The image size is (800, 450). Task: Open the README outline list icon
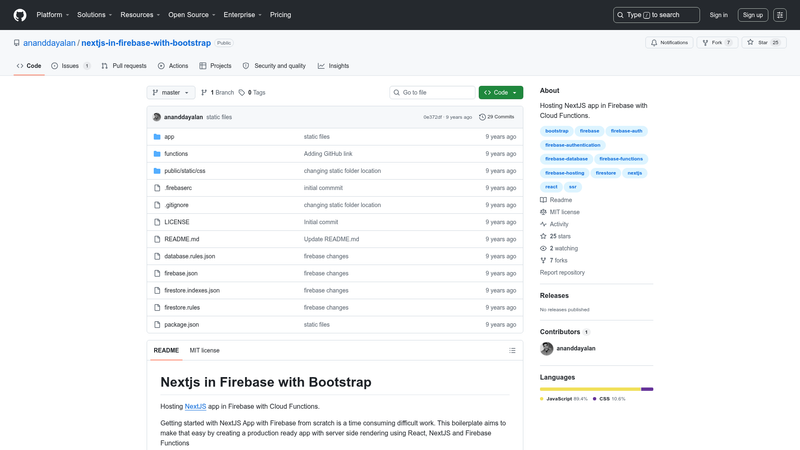click(512, 351)
